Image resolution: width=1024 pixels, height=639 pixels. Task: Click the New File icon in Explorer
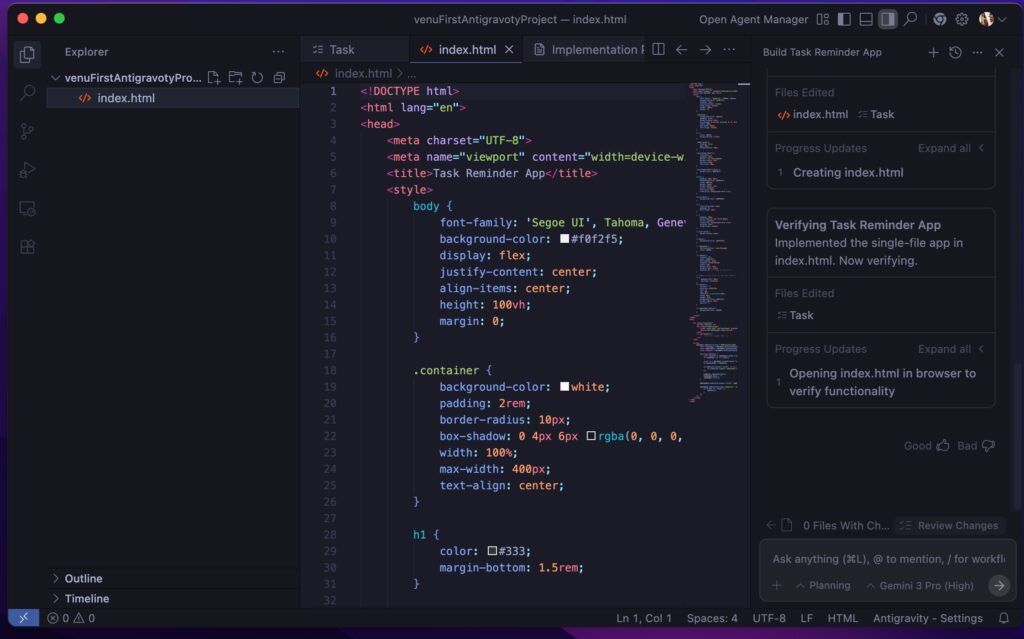[x=213, y=78]
